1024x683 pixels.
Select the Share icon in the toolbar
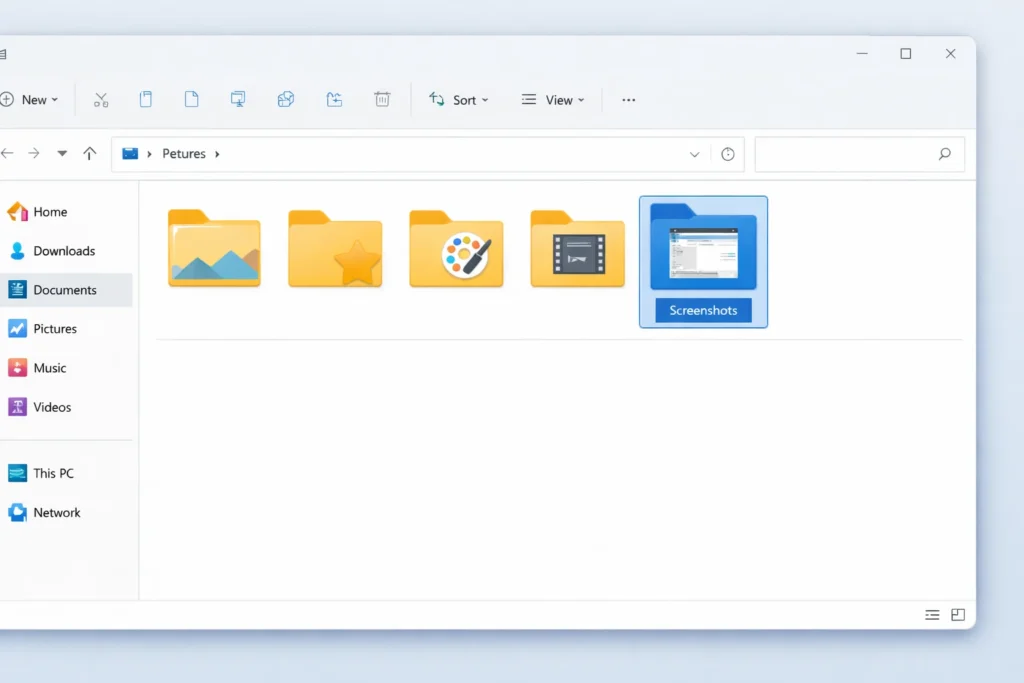point(286,99)
